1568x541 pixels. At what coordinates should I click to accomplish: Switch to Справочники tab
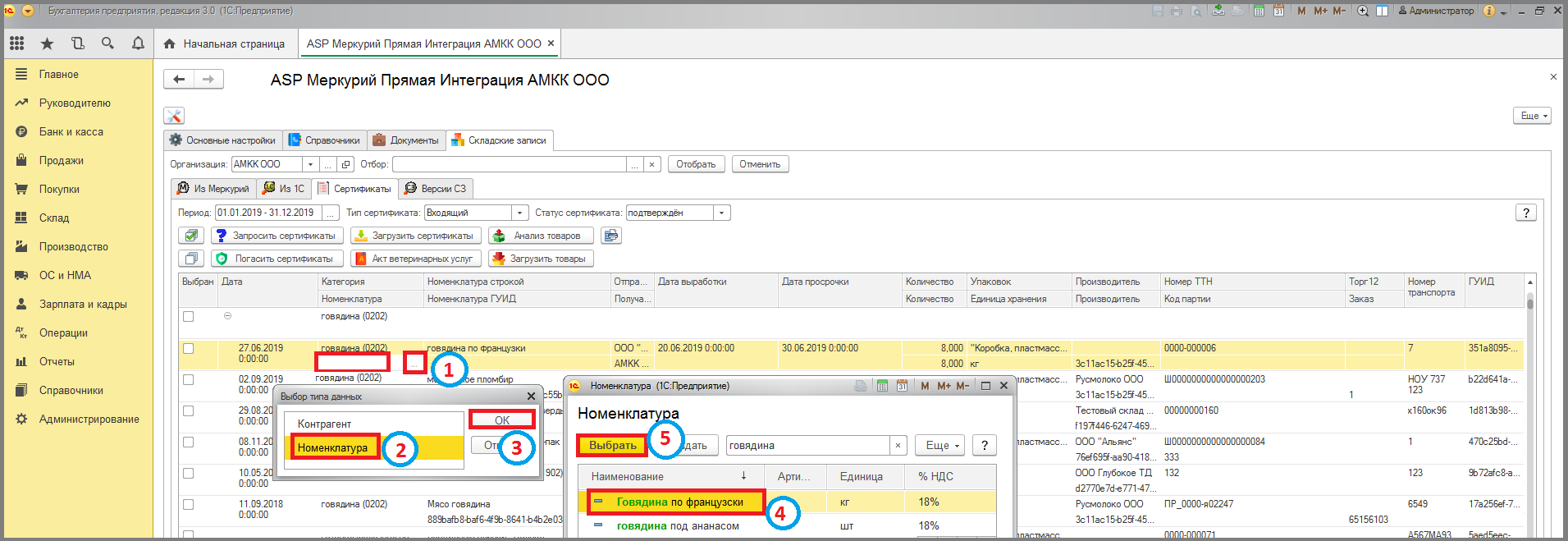point(324,140)
